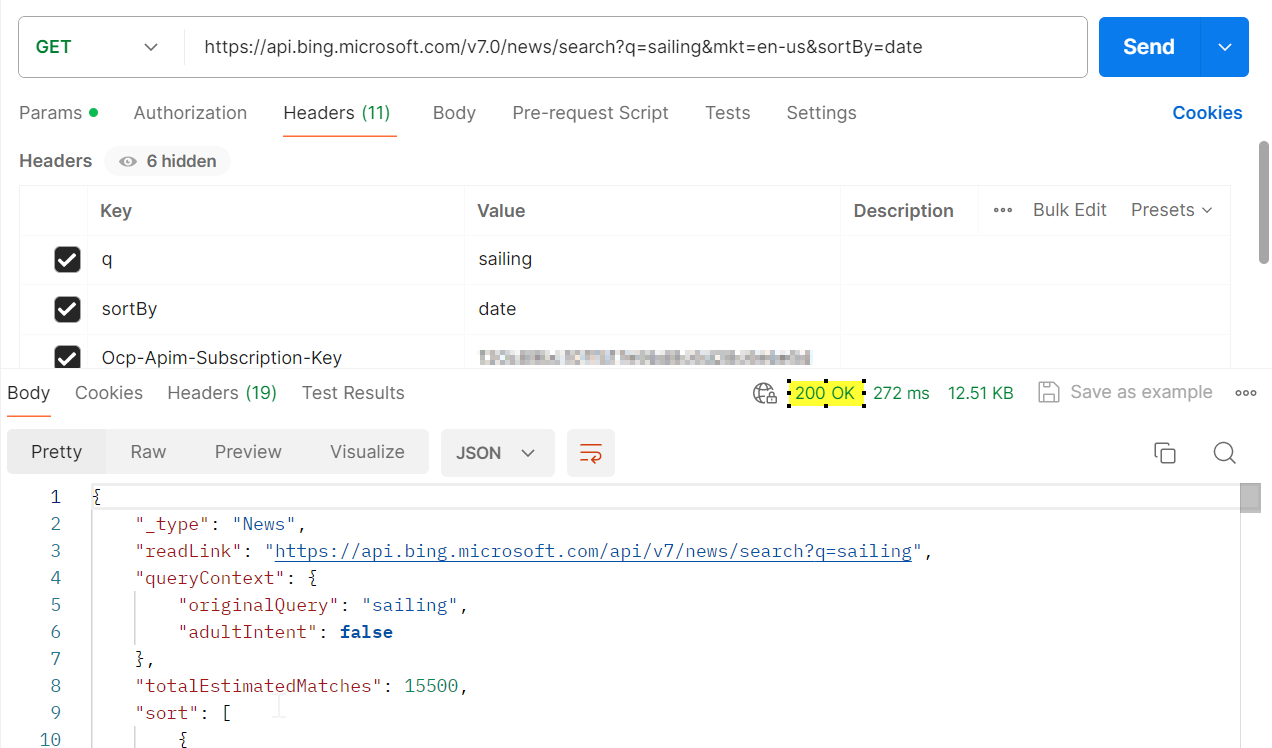Click the network globe lock icon
This screenshot has height=748, width=1272.
coord(765,393)
